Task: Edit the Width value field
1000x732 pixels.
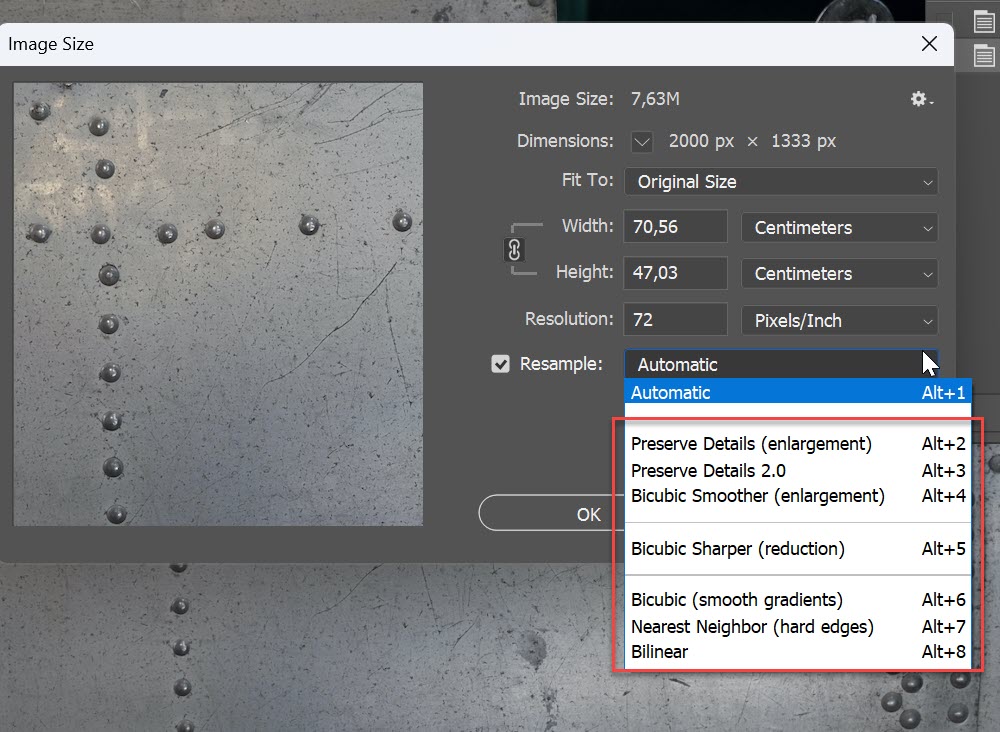Action: pos(674,226)
